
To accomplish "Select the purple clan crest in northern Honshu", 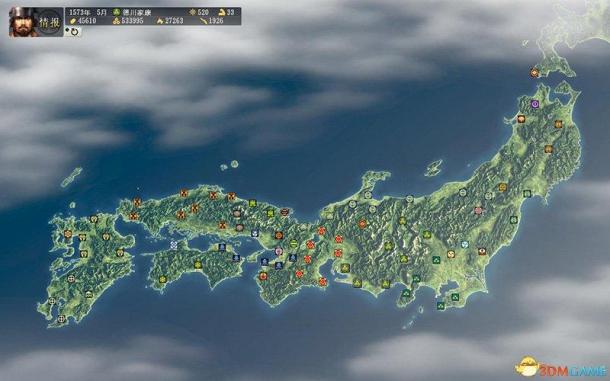I will click(x=535, y=104).
